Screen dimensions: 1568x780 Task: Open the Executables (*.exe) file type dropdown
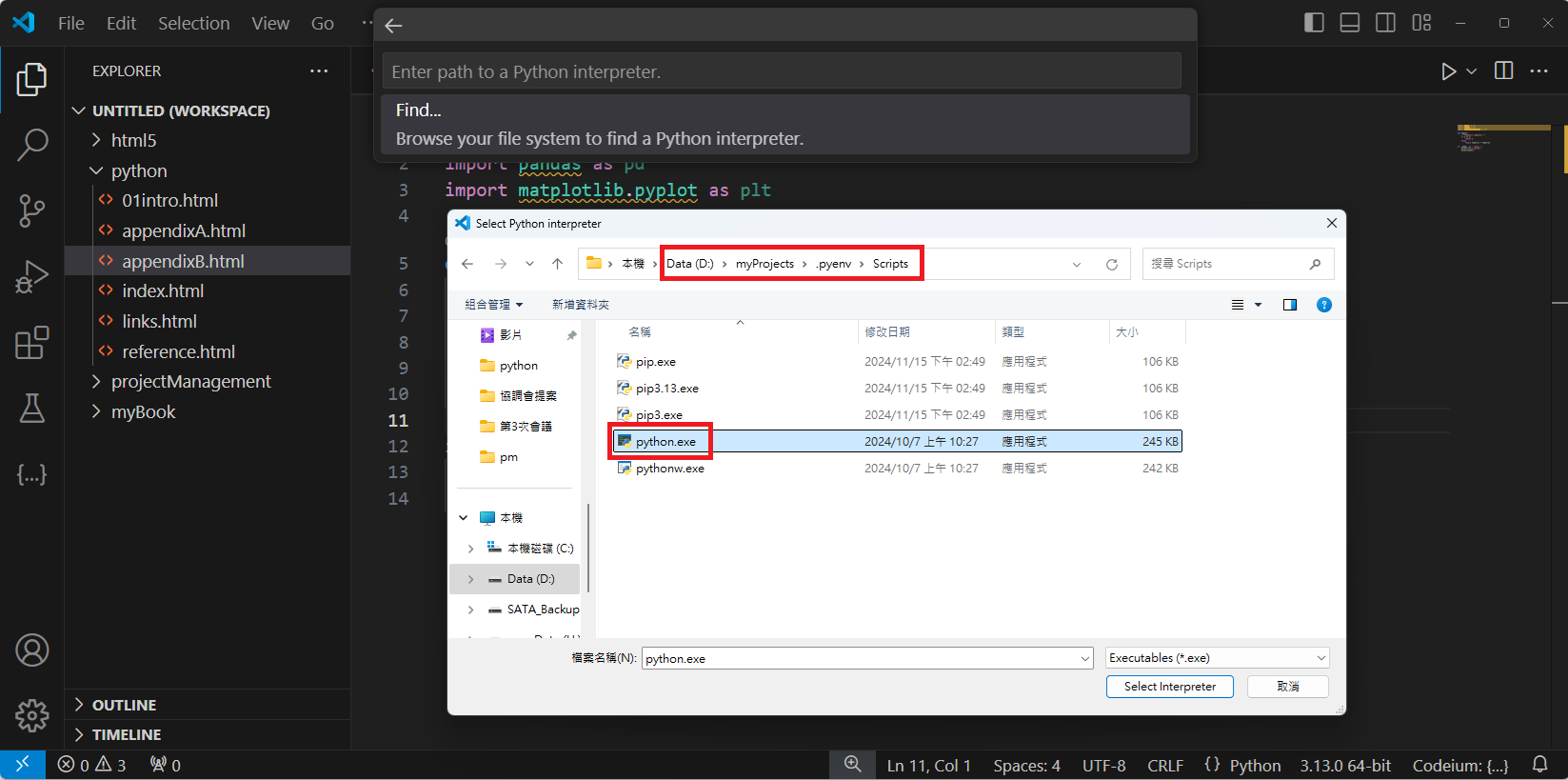[x=1217, y=658]
